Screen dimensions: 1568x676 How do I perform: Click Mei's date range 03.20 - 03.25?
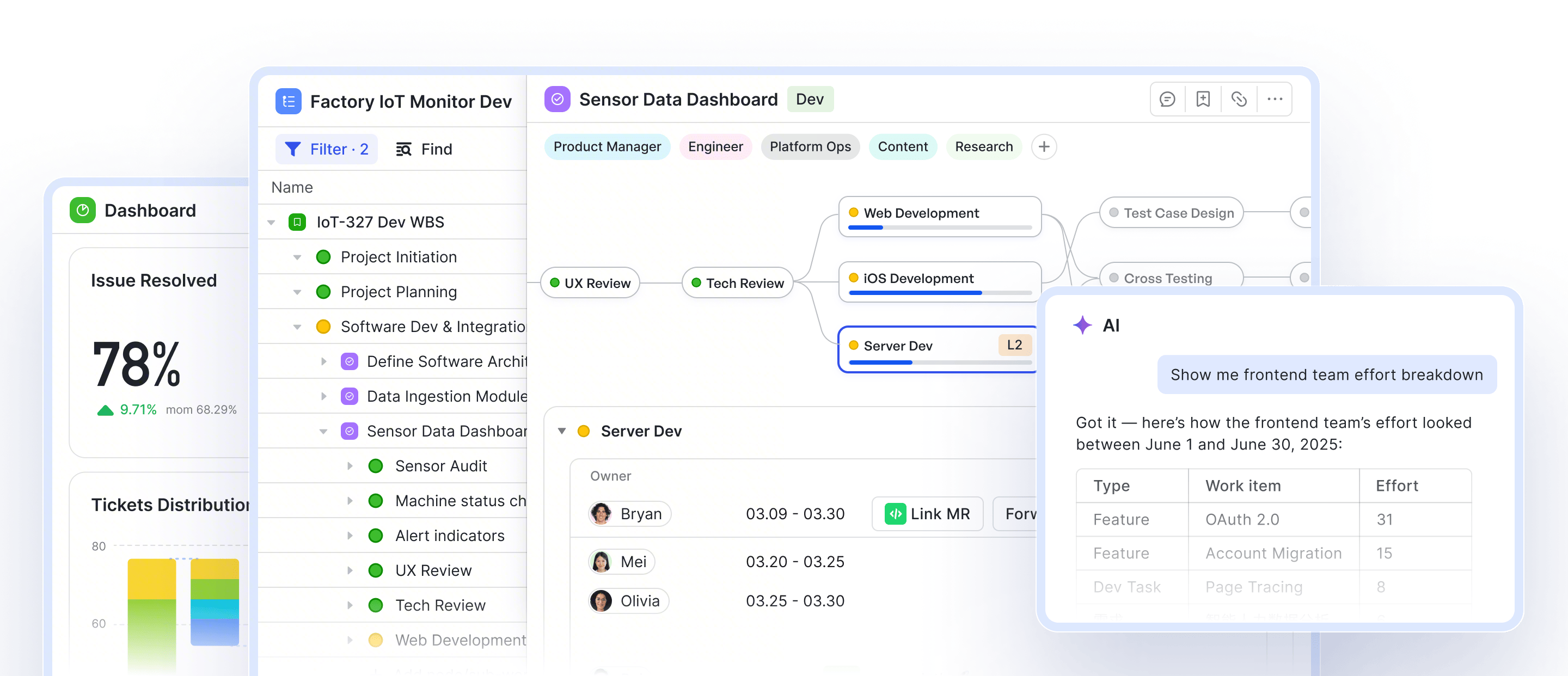point(795,562)
